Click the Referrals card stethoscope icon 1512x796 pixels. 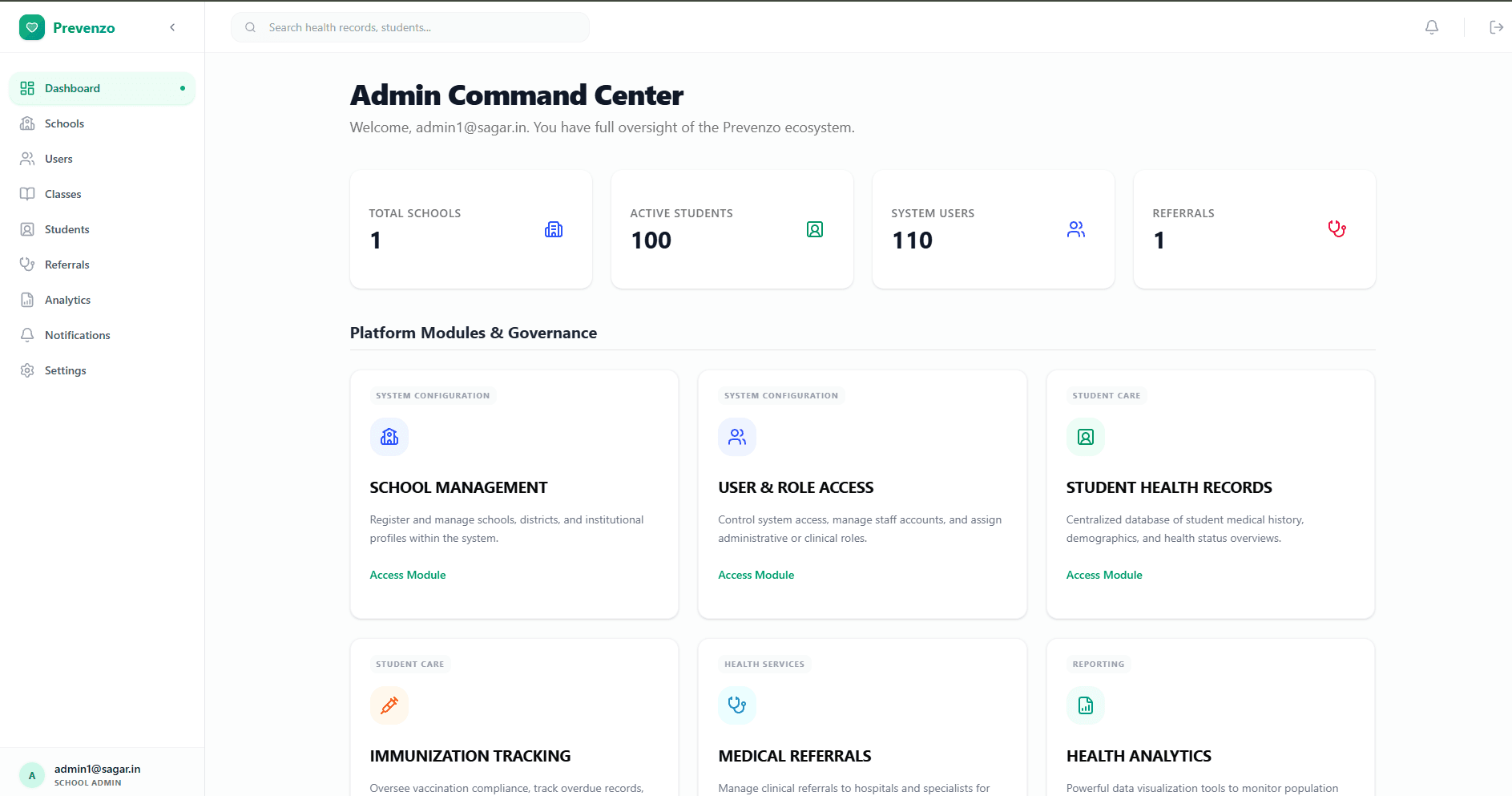1337,229
